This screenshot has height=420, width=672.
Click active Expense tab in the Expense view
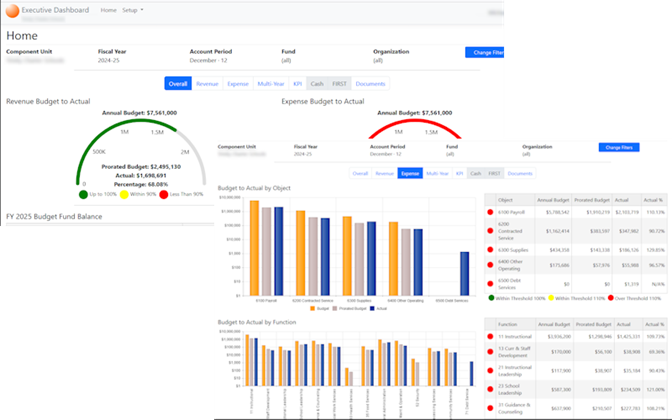coord(410,173)
